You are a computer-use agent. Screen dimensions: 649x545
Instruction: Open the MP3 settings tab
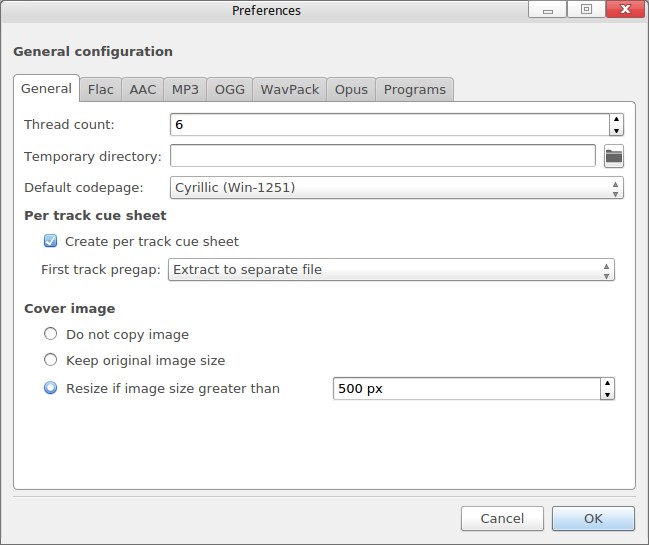click(x=185, y=89)
